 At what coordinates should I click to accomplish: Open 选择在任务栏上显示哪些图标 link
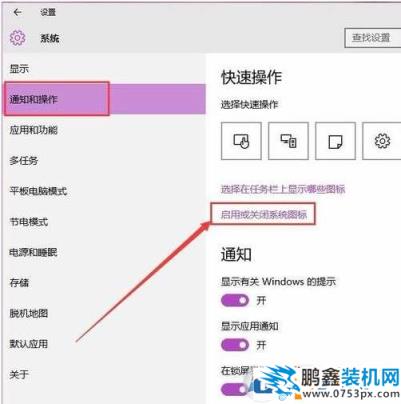[x=283, y=189]
